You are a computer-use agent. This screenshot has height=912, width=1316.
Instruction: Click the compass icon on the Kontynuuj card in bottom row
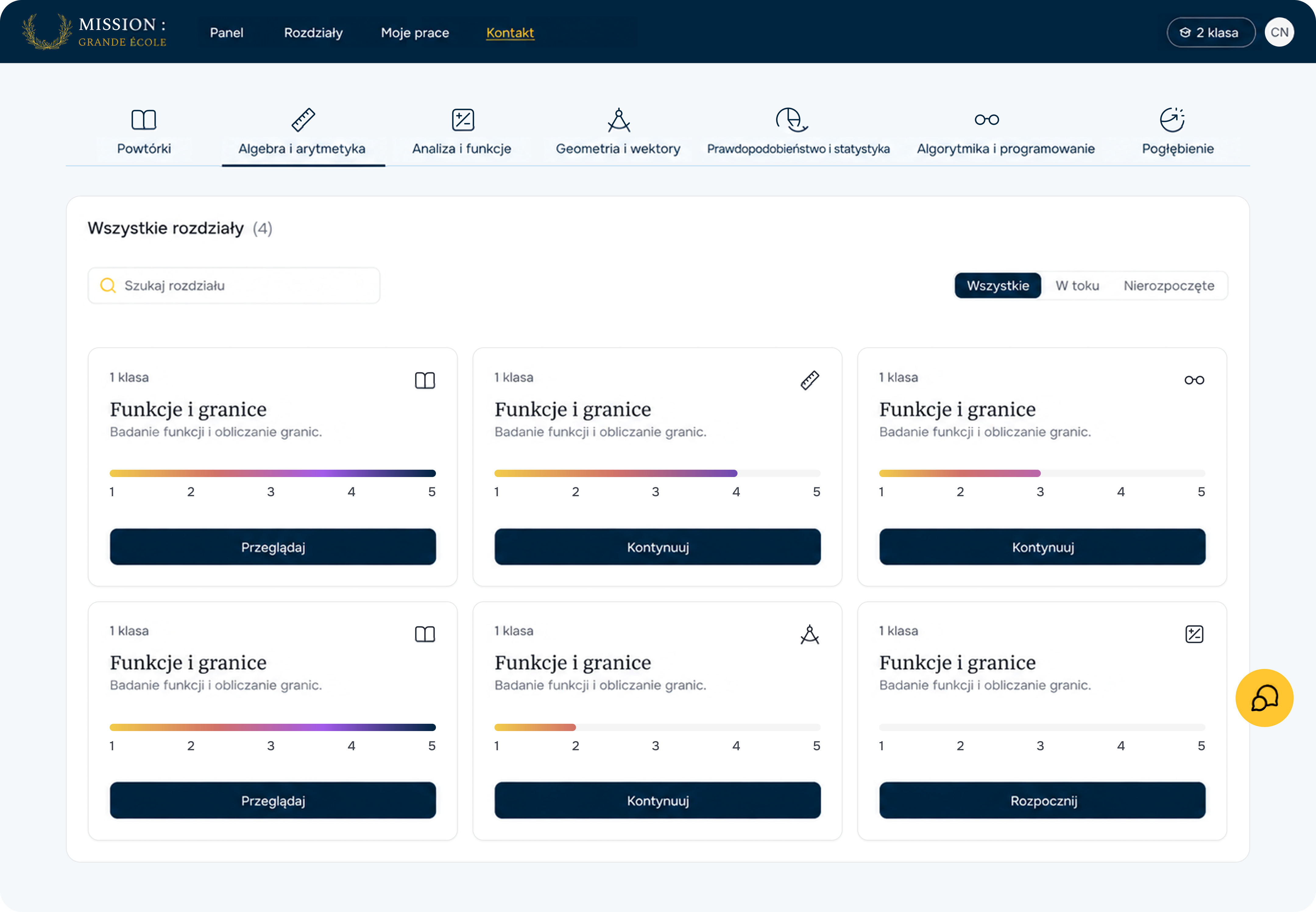click(x=810, y=634)
